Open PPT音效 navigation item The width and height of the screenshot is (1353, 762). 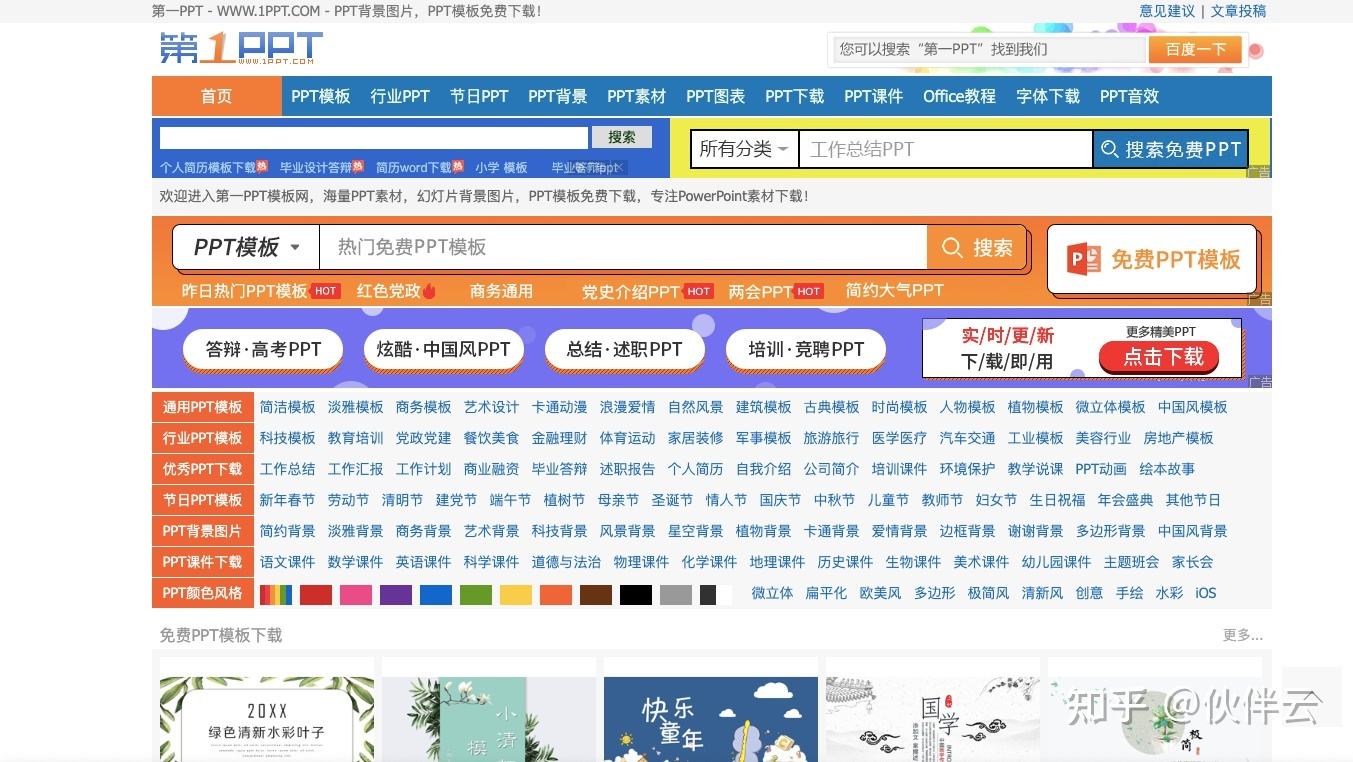point(1130,96)
